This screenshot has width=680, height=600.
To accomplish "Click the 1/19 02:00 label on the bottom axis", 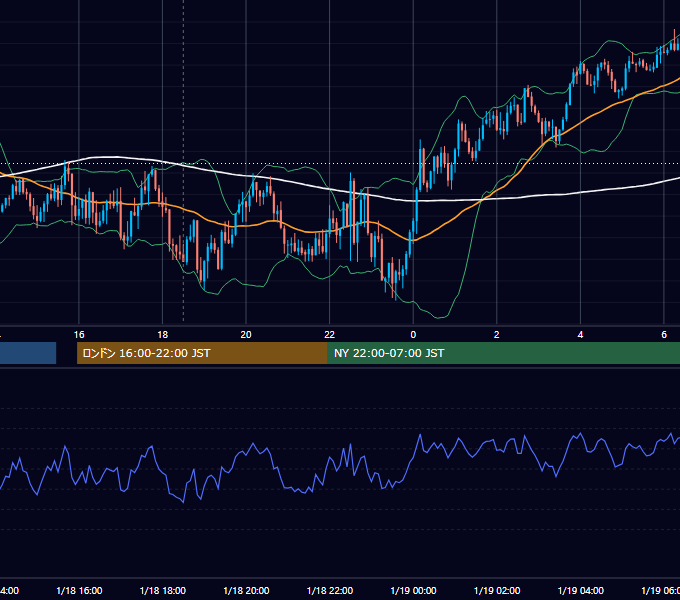I will [497, 590].
